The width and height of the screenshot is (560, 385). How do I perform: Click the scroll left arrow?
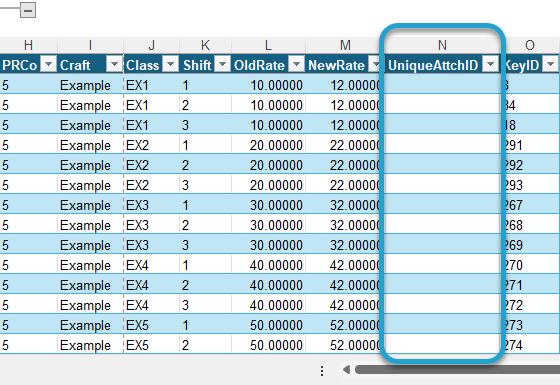point(346,369)
